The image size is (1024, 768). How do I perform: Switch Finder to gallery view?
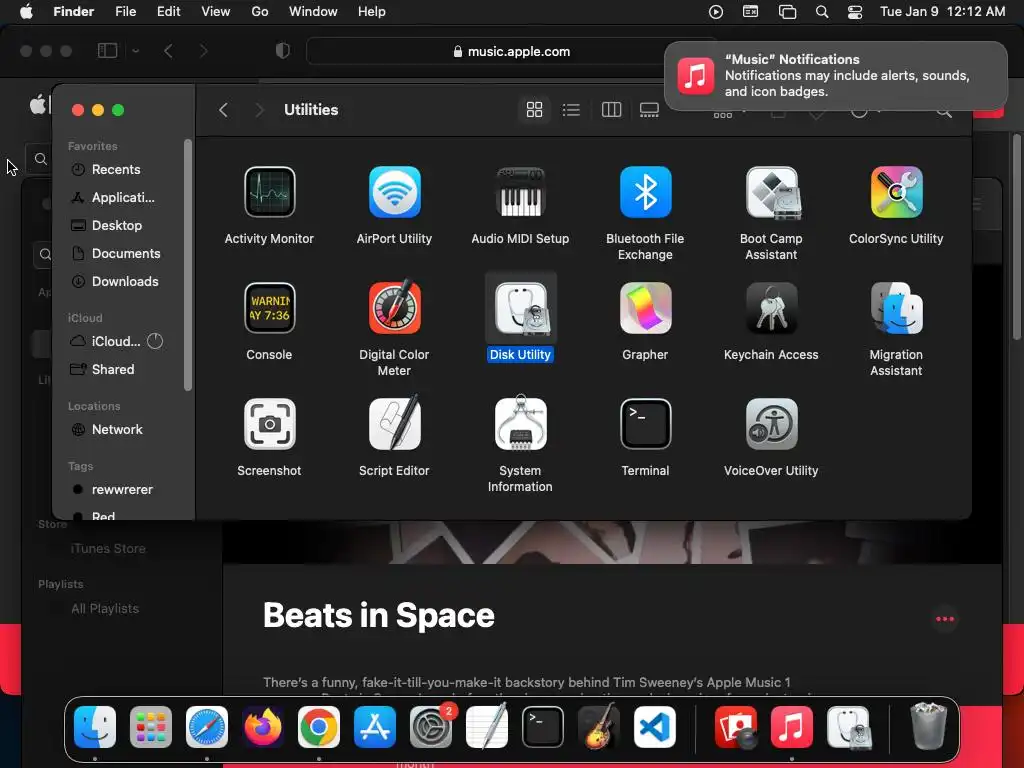[649, 110]
